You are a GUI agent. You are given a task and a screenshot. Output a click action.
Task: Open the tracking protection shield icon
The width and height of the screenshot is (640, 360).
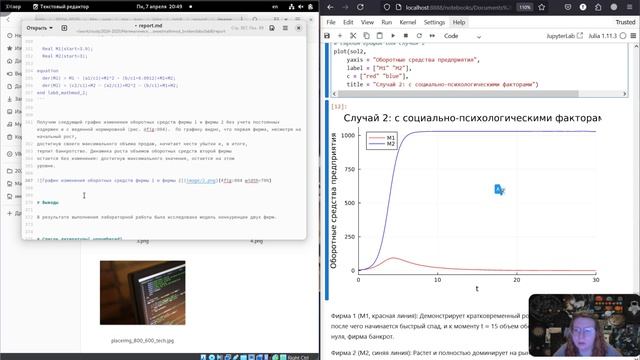click(x=387, y=7)
